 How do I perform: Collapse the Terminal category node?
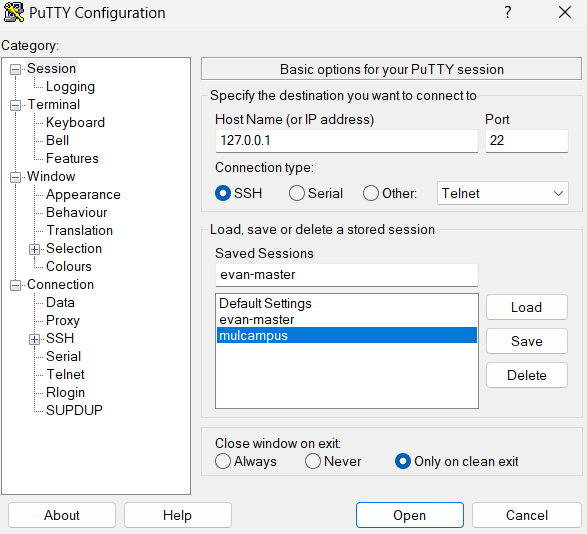tap(15, 105)
